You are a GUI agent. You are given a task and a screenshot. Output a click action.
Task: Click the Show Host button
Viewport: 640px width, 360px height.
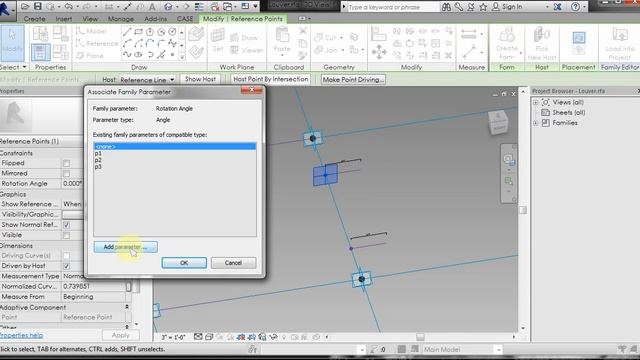[200, 79]
